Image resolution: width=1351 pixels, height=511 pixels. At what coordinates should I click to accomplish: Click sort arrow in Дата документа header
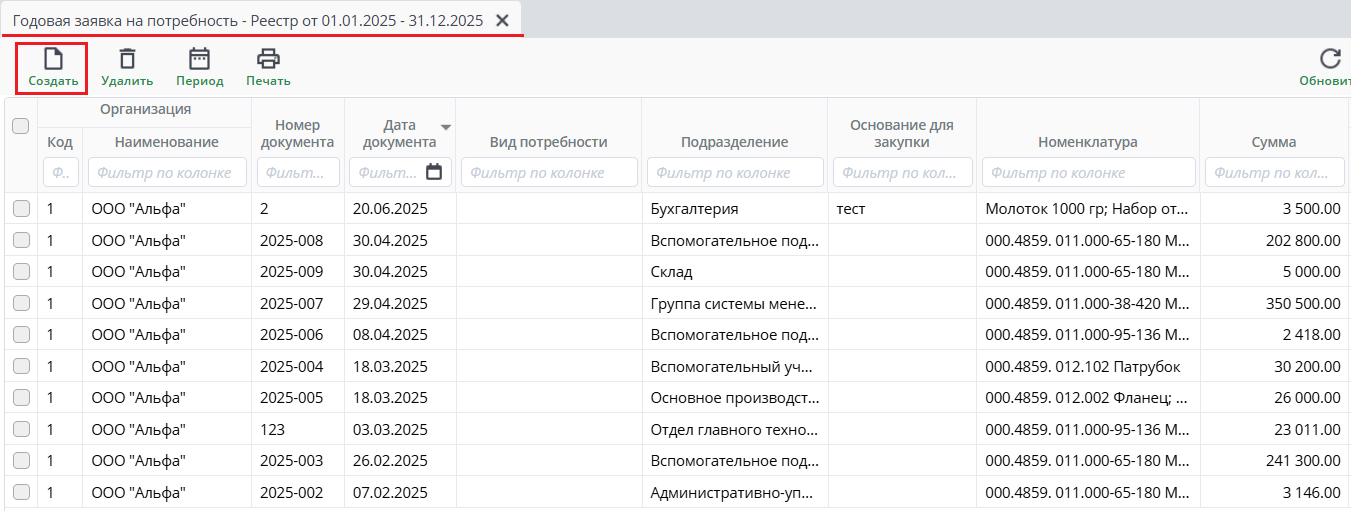point(446,127)
